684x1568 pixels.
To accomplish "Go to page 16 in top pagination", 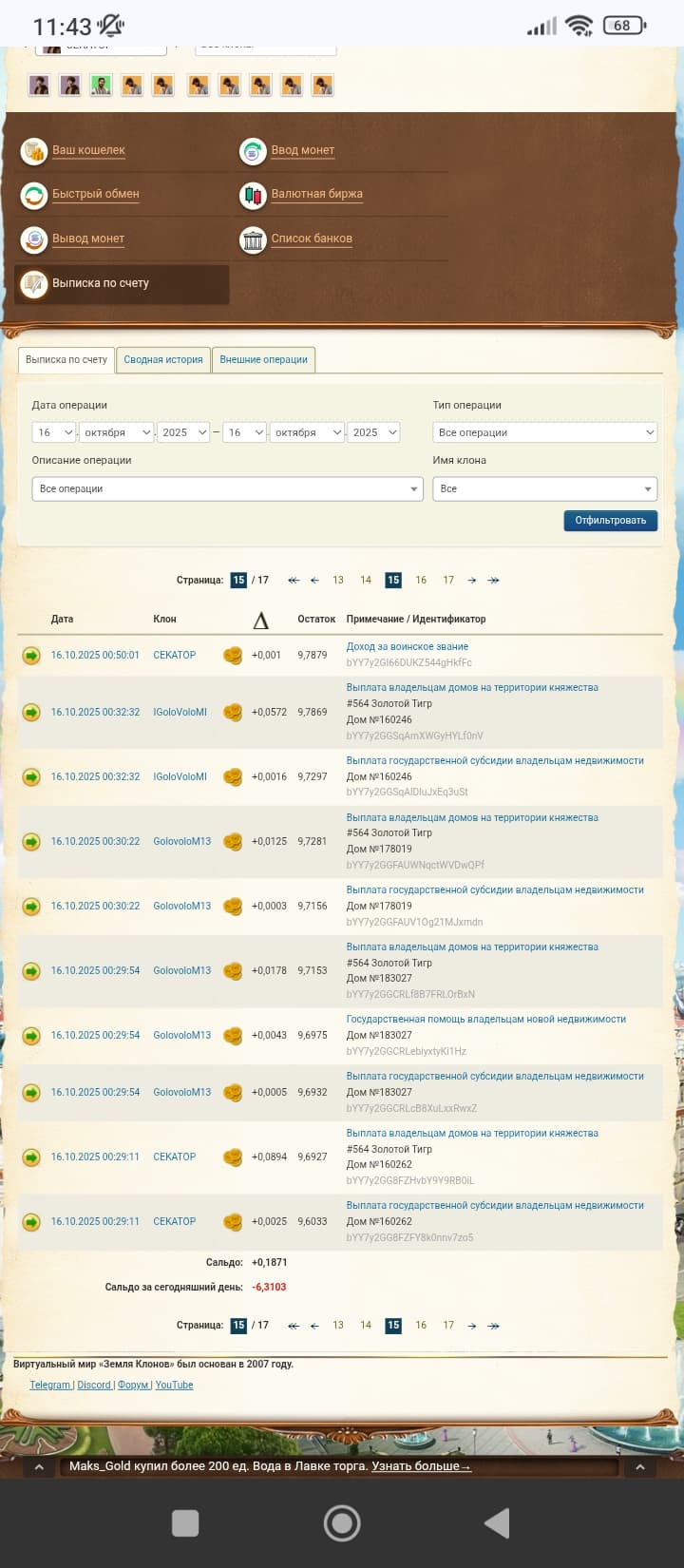I will tap(421, 580).
